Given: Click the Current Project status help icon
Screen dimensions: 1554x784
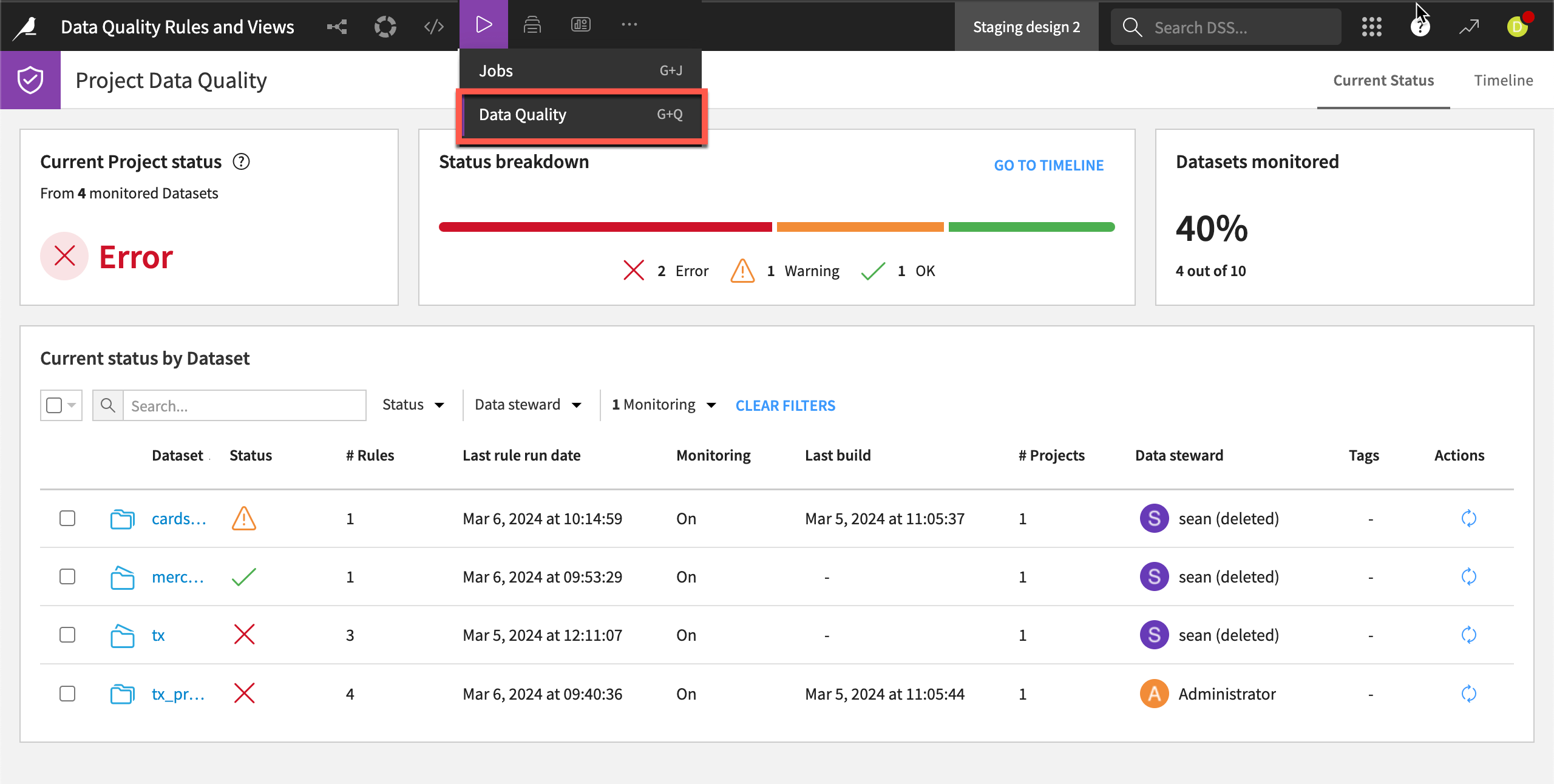Looking at the screenshot, I should 241,162.
